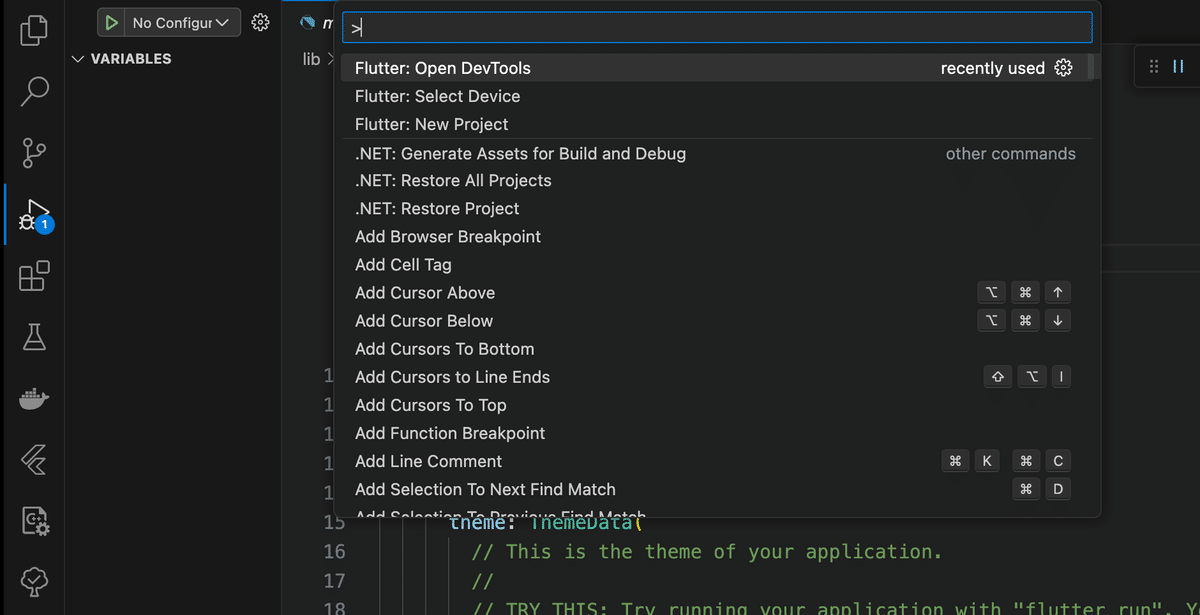Grab the debug toolbar drag handle

(1153, 67)
